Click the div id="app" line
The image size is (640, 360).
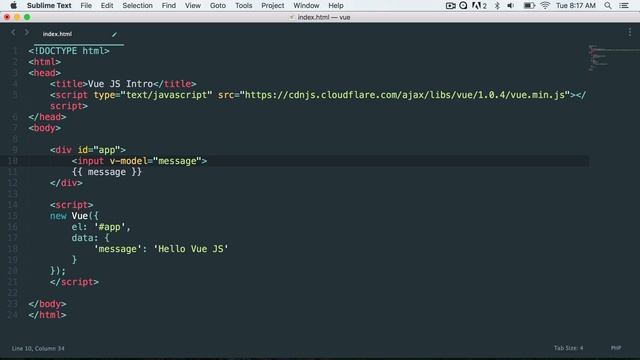tap(88, 150)
